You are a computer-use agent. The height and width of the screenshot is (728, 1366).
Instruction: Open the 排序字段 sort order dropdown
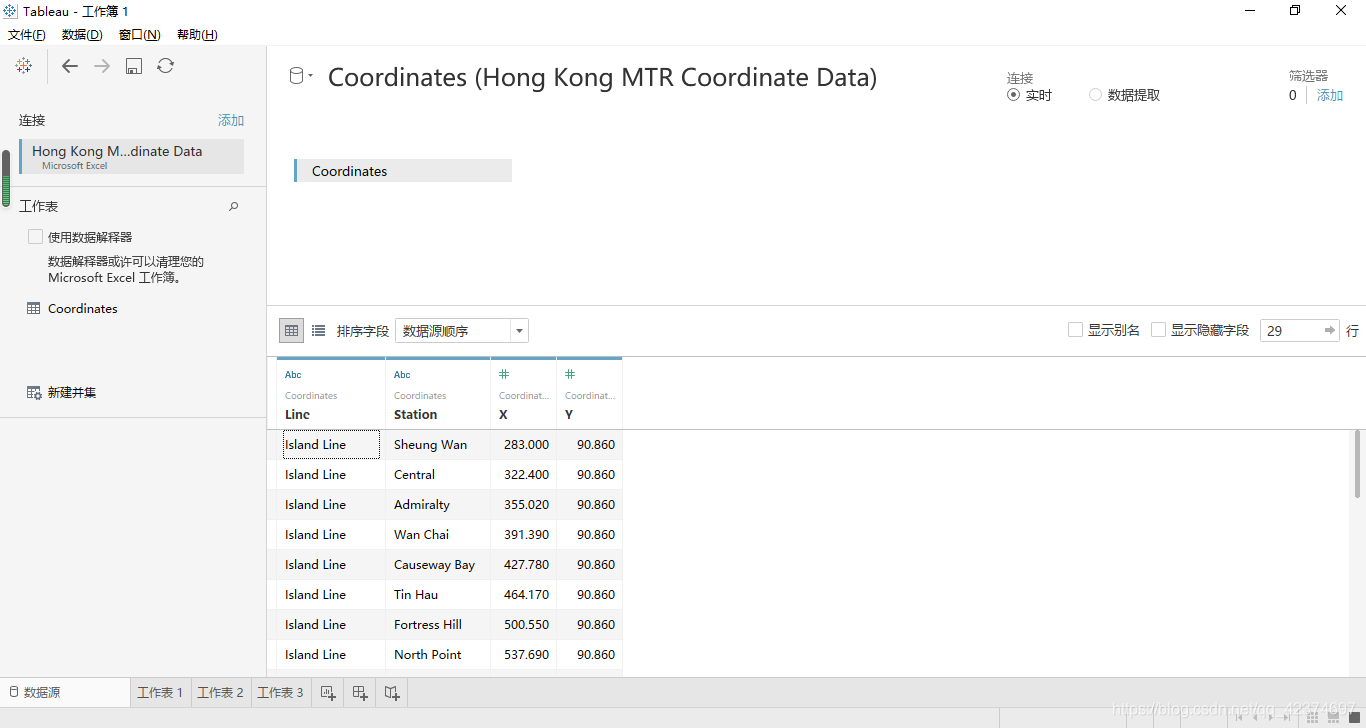pyautogui.click(x=462, y=330)
